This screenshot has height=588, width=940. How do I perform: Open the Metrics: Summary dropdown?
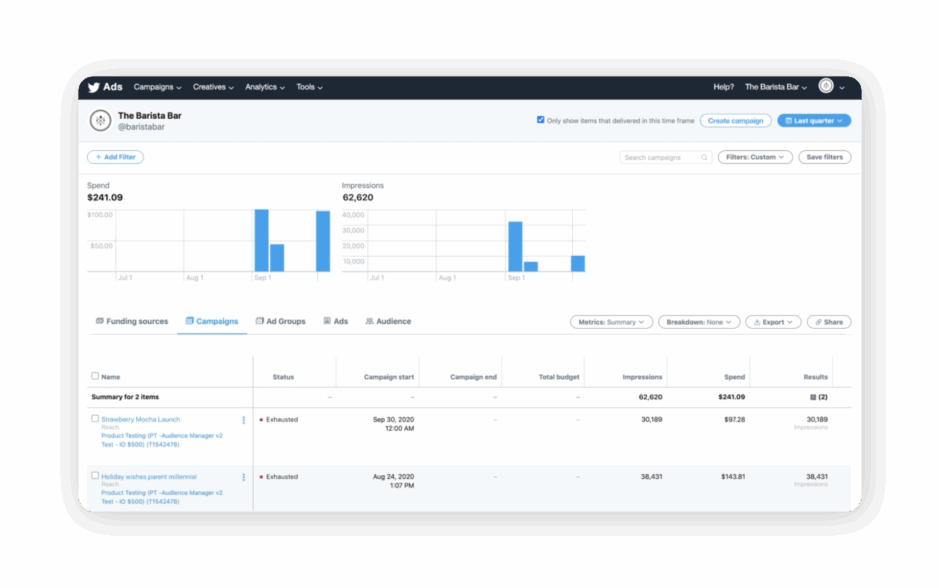tap(611, 321)
